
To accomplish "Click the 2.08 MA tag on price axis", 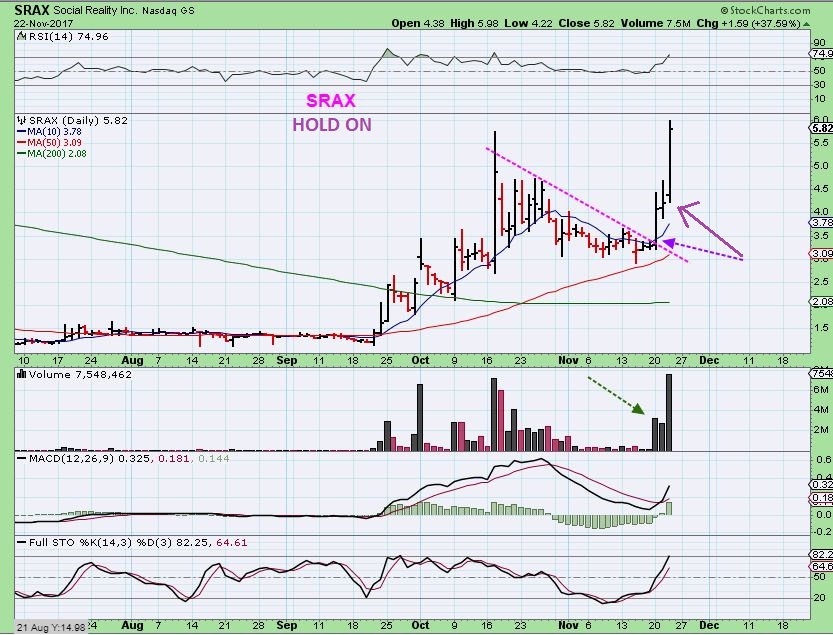I will click(x=822, y=301).
